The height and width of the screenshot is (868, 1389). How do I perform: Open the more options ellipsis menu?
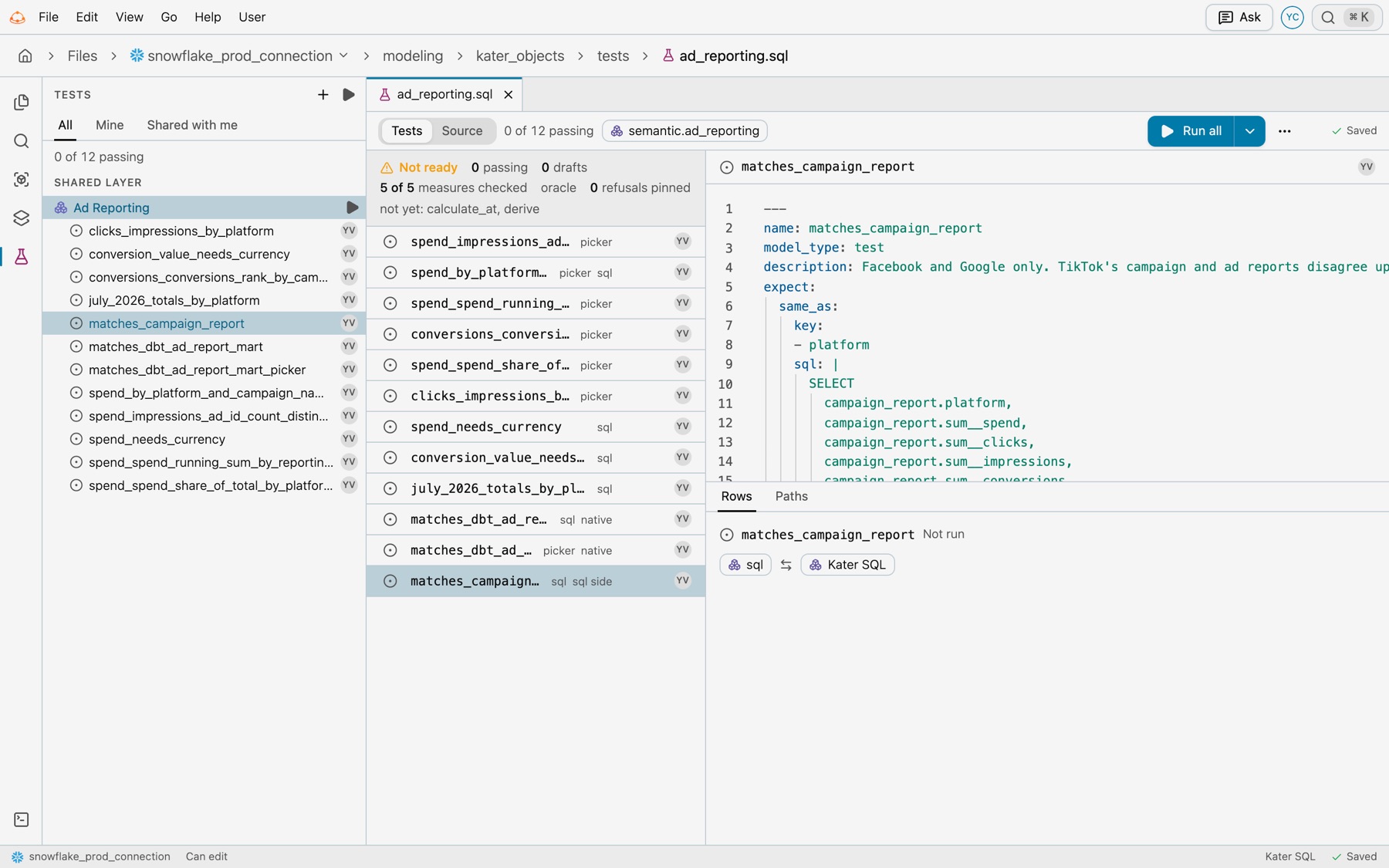click(1284, 131)
